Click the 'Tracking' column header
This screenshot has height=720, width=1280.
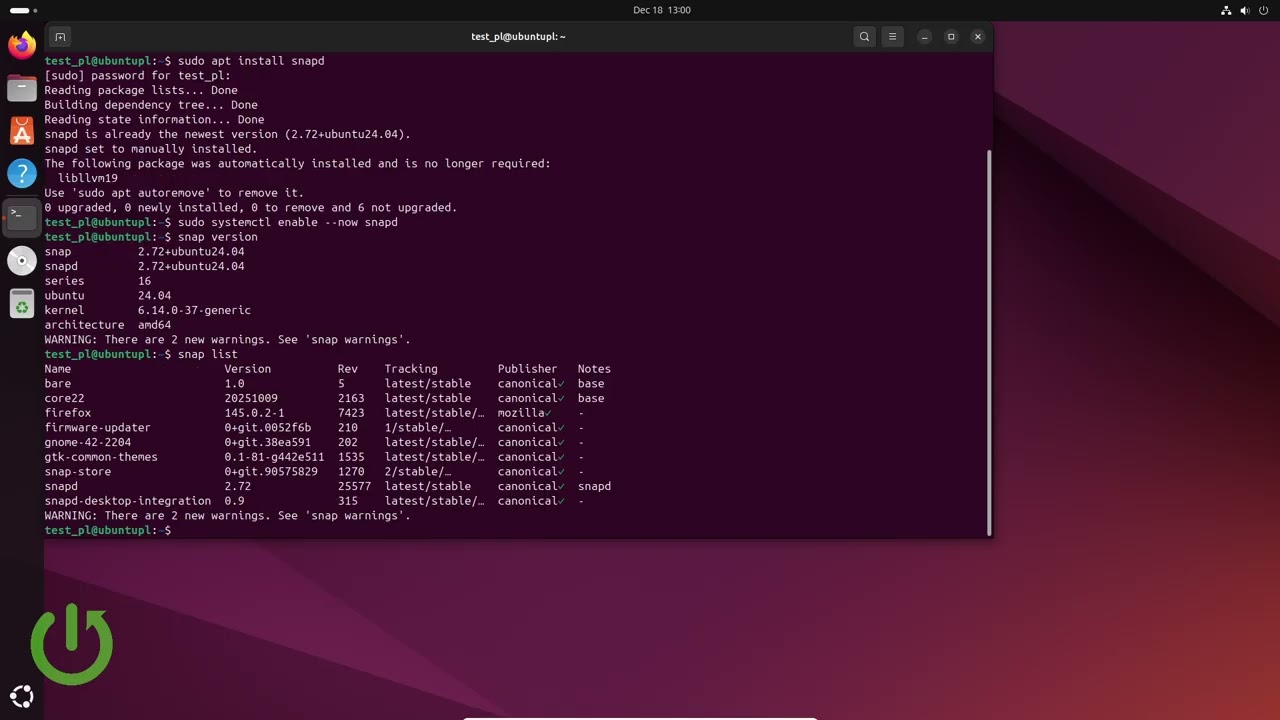(x=411, y=369)
